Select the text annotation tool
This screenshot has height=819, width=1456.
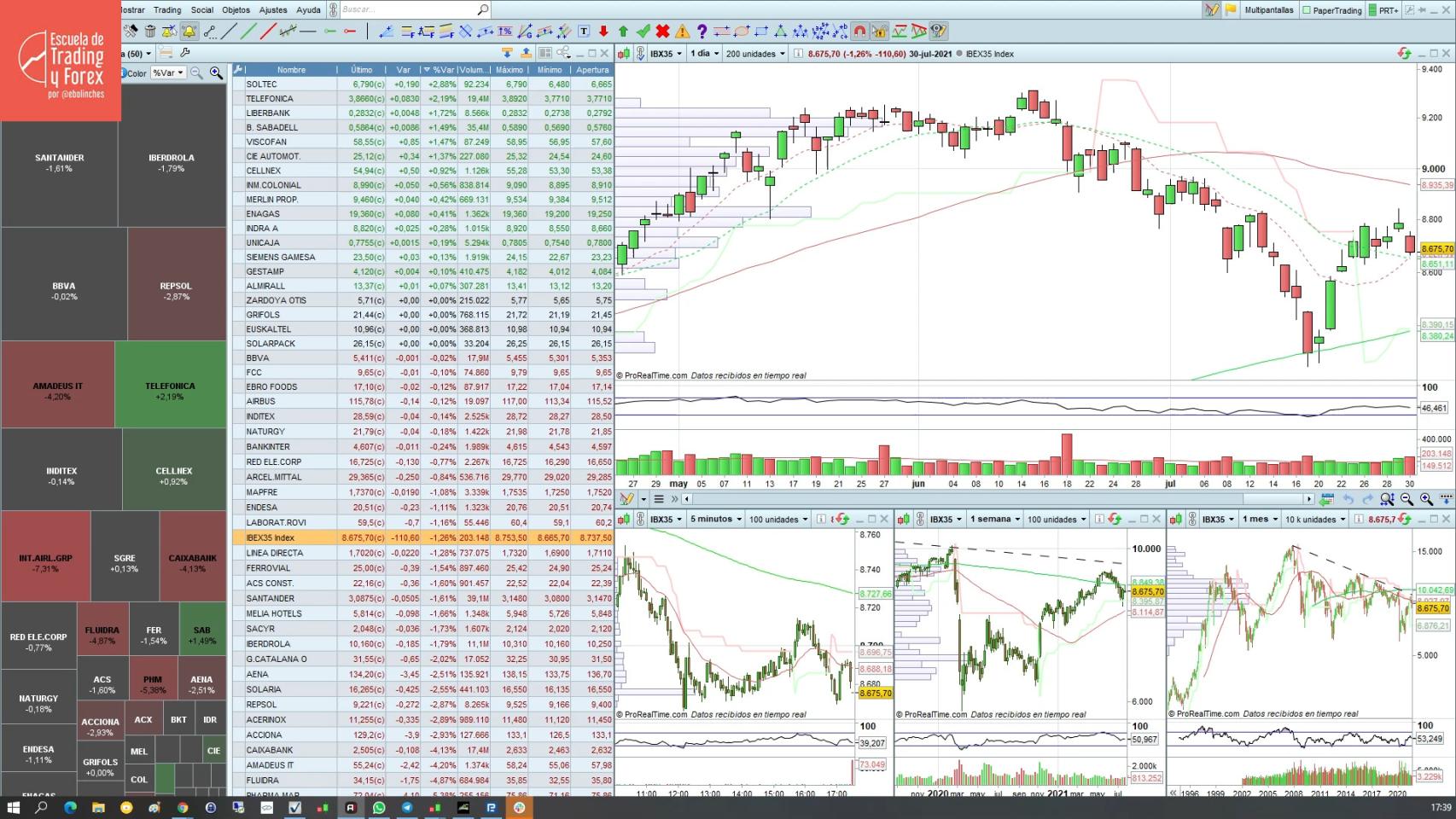(584, 32)
